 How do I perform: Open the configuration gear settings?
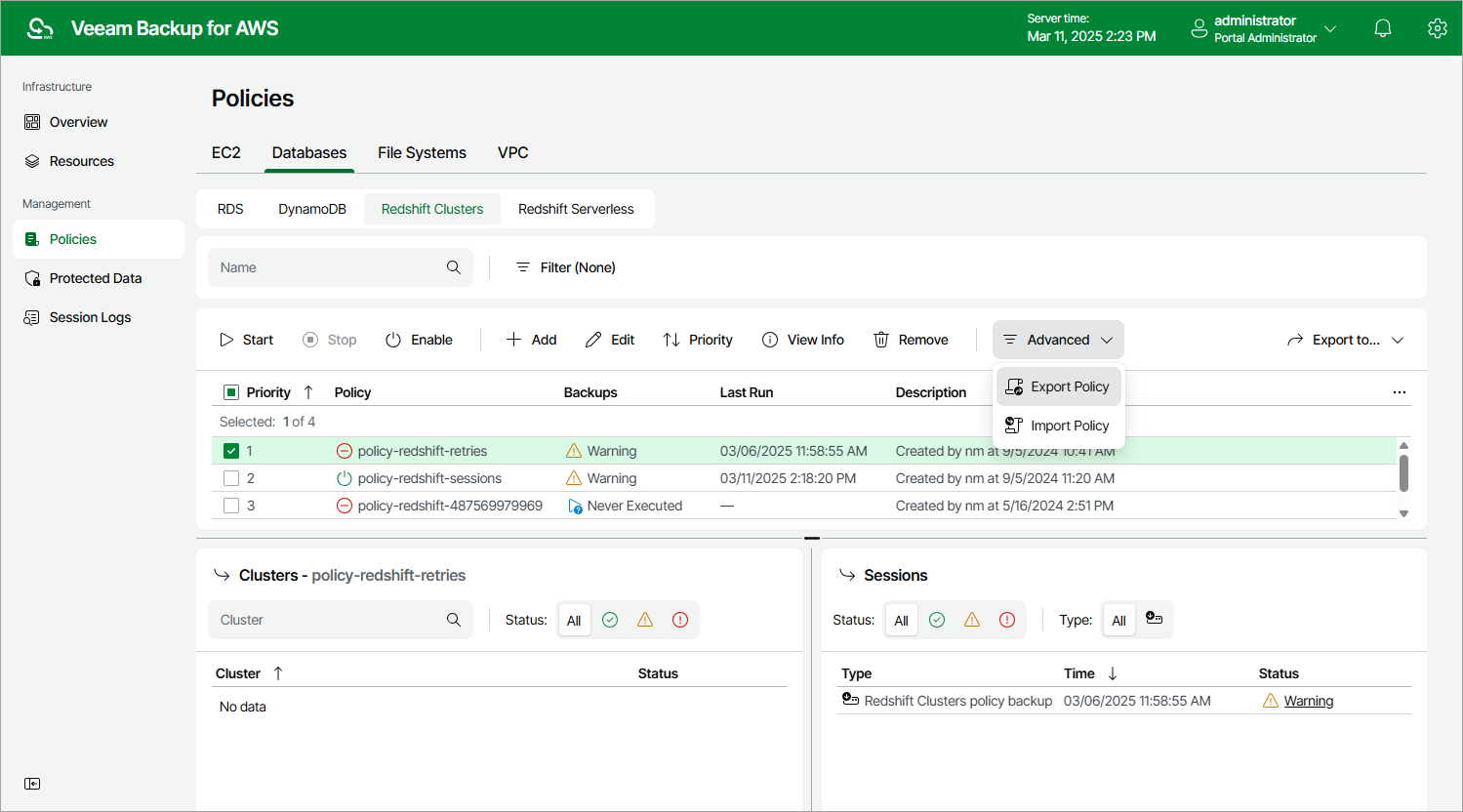pos(1437,28)
